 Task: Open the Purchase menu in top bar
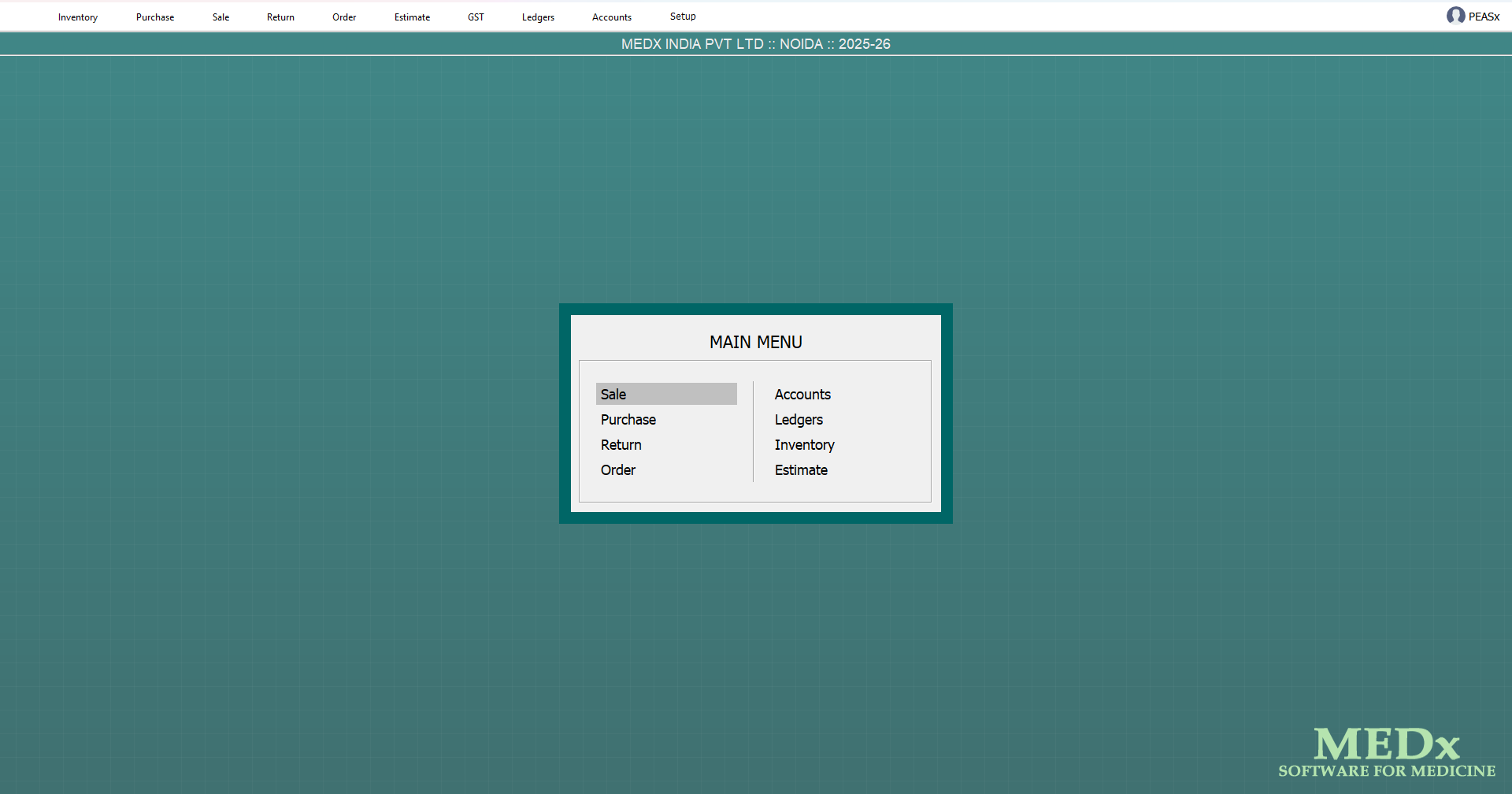coord(155,17)
